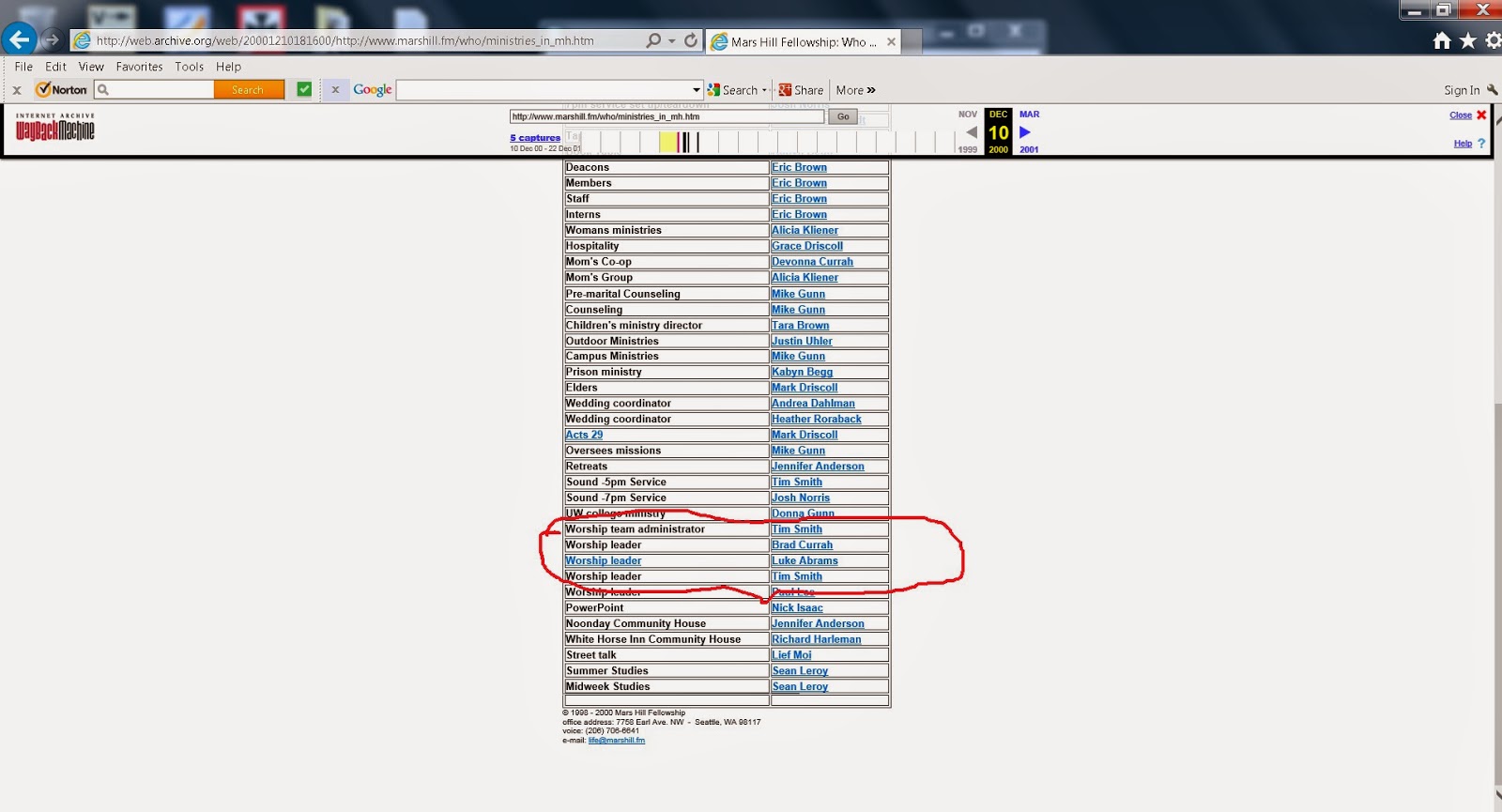
Task: Go to previous capture arrow NOV
Action: [972, 132]
